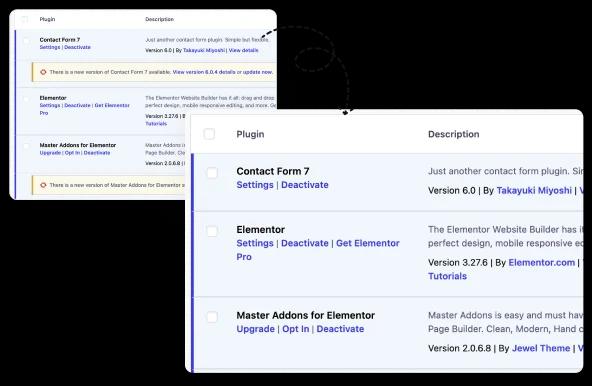Open Elementor.com author link in large panel
592x386 pixels.
point(541,262)
